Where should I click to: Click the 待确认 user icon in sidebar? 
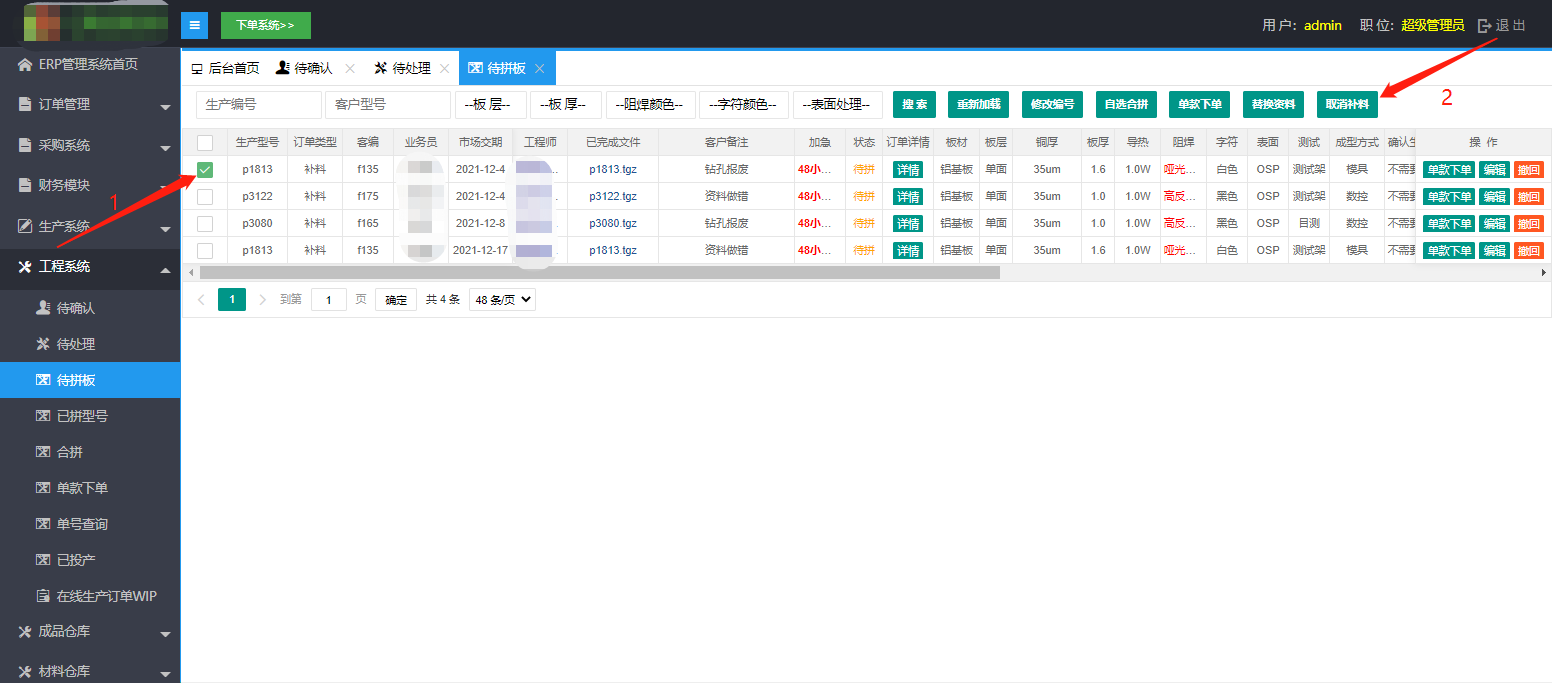[x=43, y=308]
